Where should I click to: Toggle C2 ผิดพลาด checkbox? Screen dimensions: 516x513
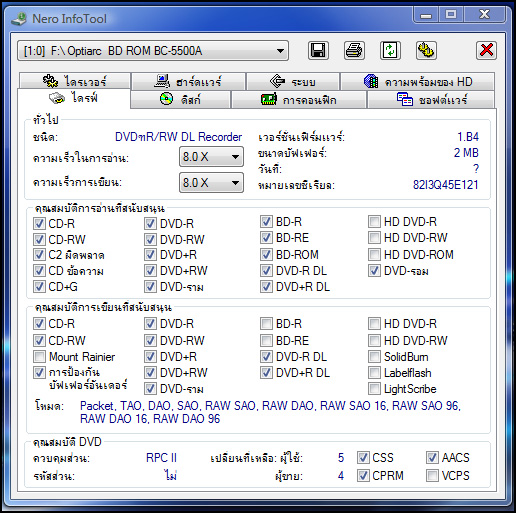tap(39, 255)
